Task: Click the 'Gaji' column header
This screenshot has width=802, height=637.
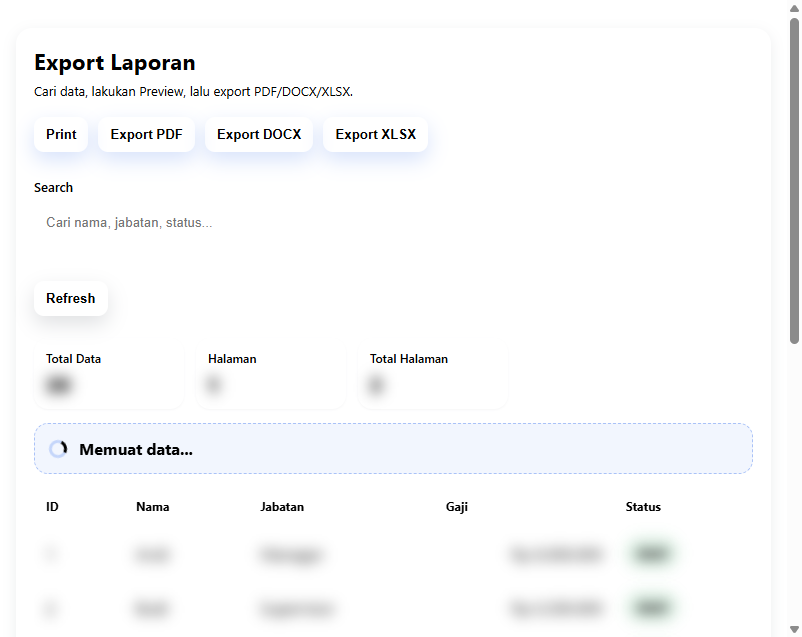Action: click(x=457, y=507)
